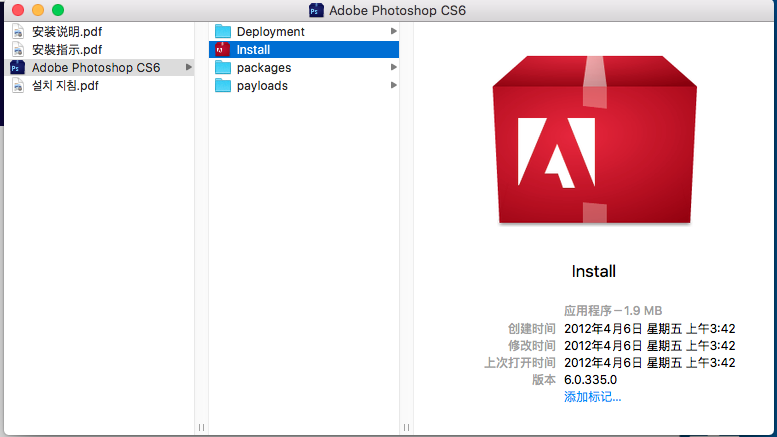This screenshot has width=777, height=437.
Task: Minimize window with the yellow button
Action: point(38,10)
